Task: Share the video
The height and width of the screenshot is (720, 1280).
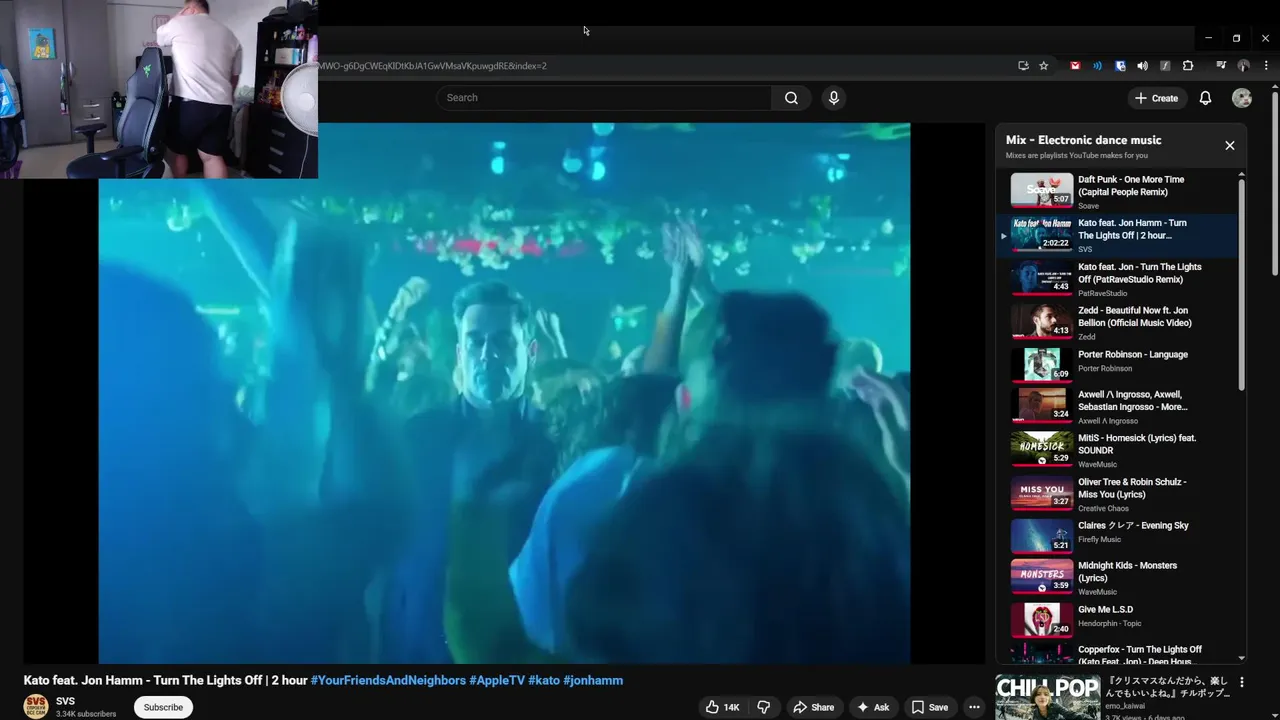Action: tap(813, 707)
